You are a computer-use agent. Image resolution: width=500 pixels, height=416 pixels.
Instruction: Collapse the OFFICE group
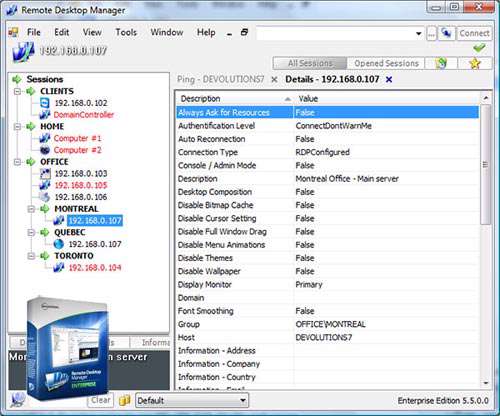pos(18,162)
